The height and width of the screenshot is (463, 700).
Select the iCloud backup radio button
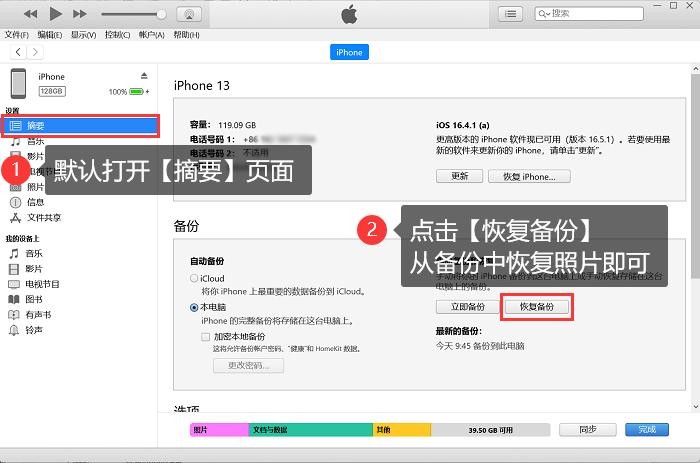point(194,278)
